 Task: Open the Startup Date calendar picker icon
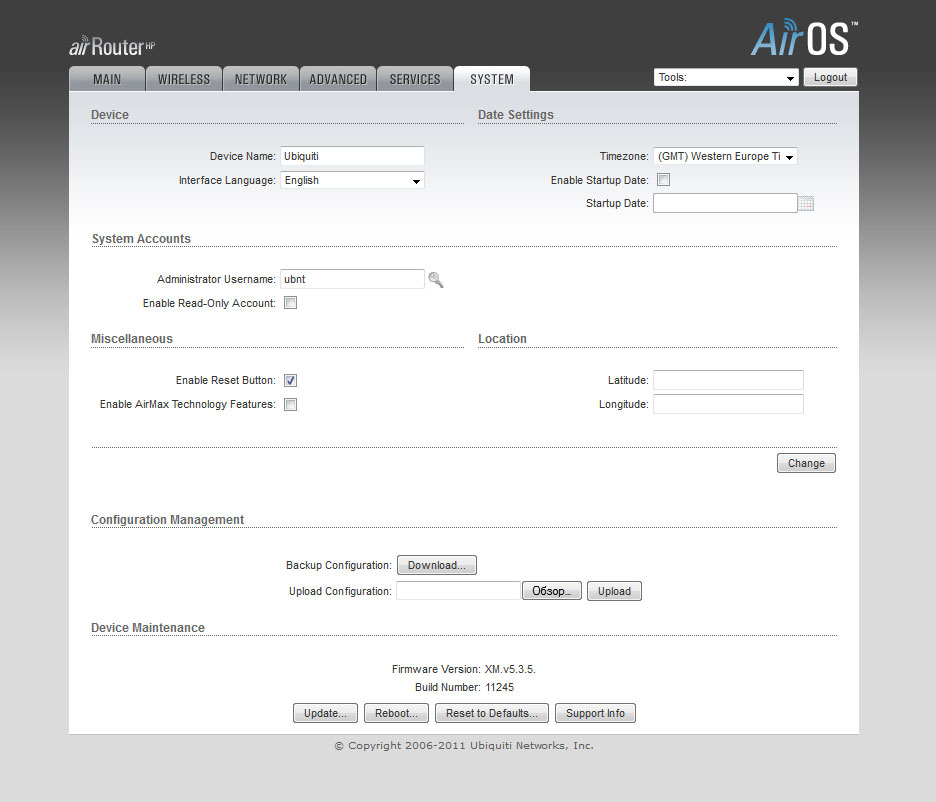tap(806, 204)
